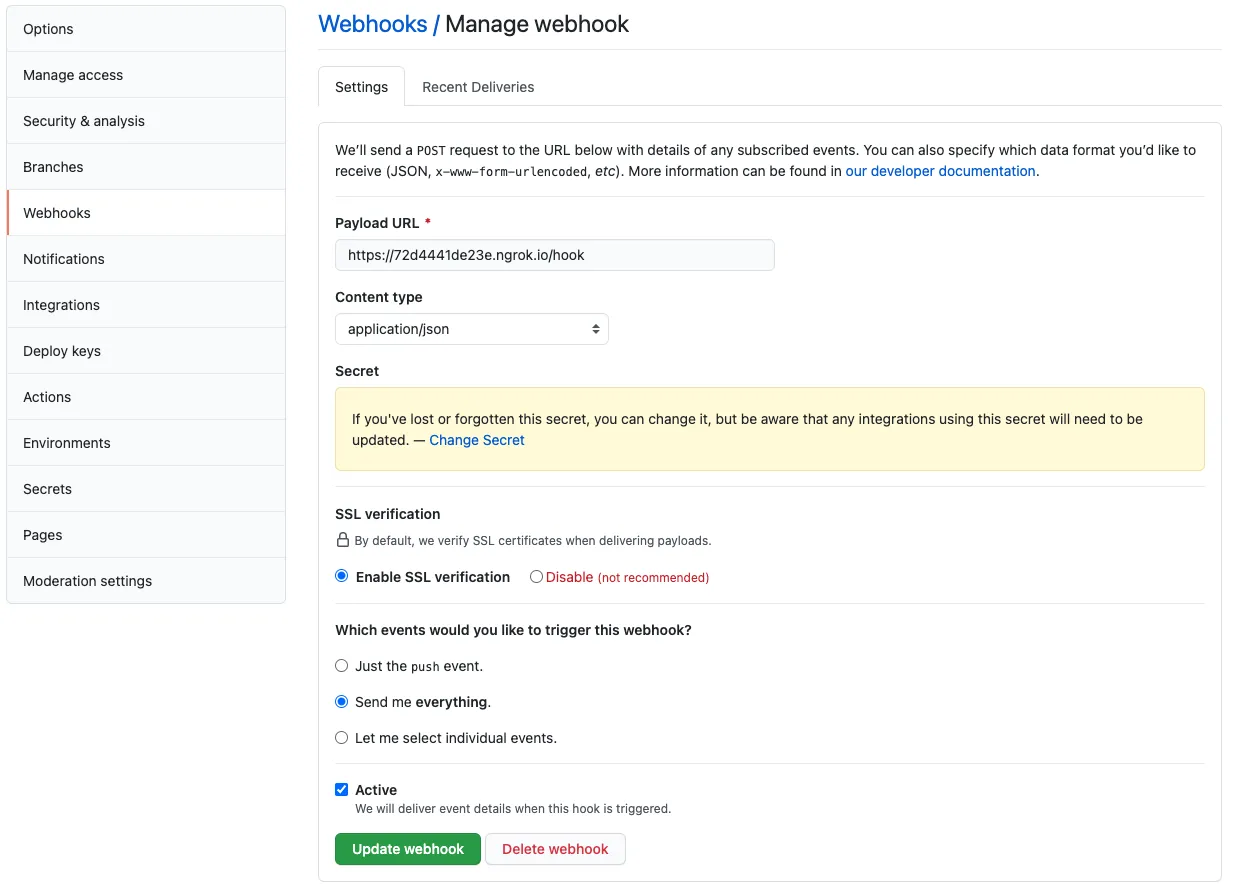Open Moderation settings

coord(146,581)
